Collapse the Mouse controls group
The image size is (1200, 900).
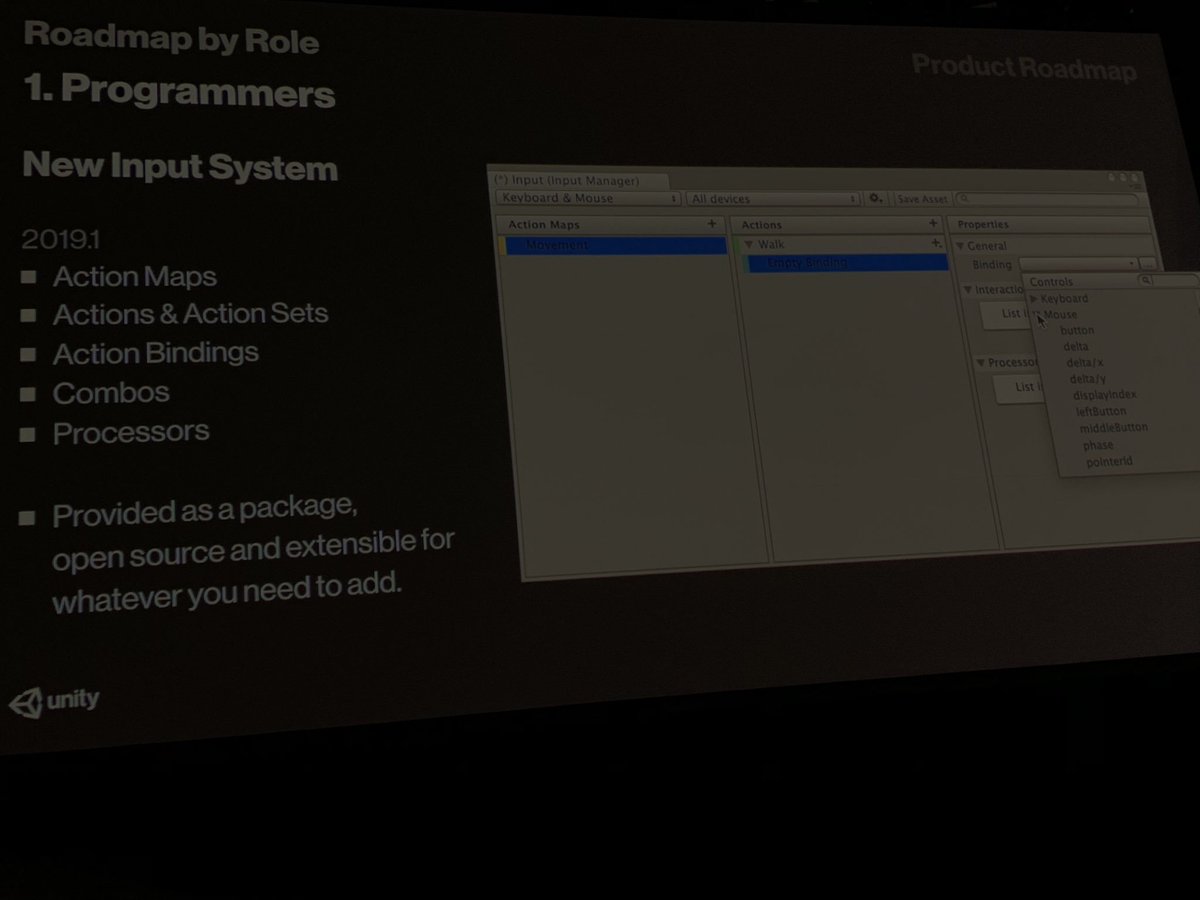(1038, 314)
